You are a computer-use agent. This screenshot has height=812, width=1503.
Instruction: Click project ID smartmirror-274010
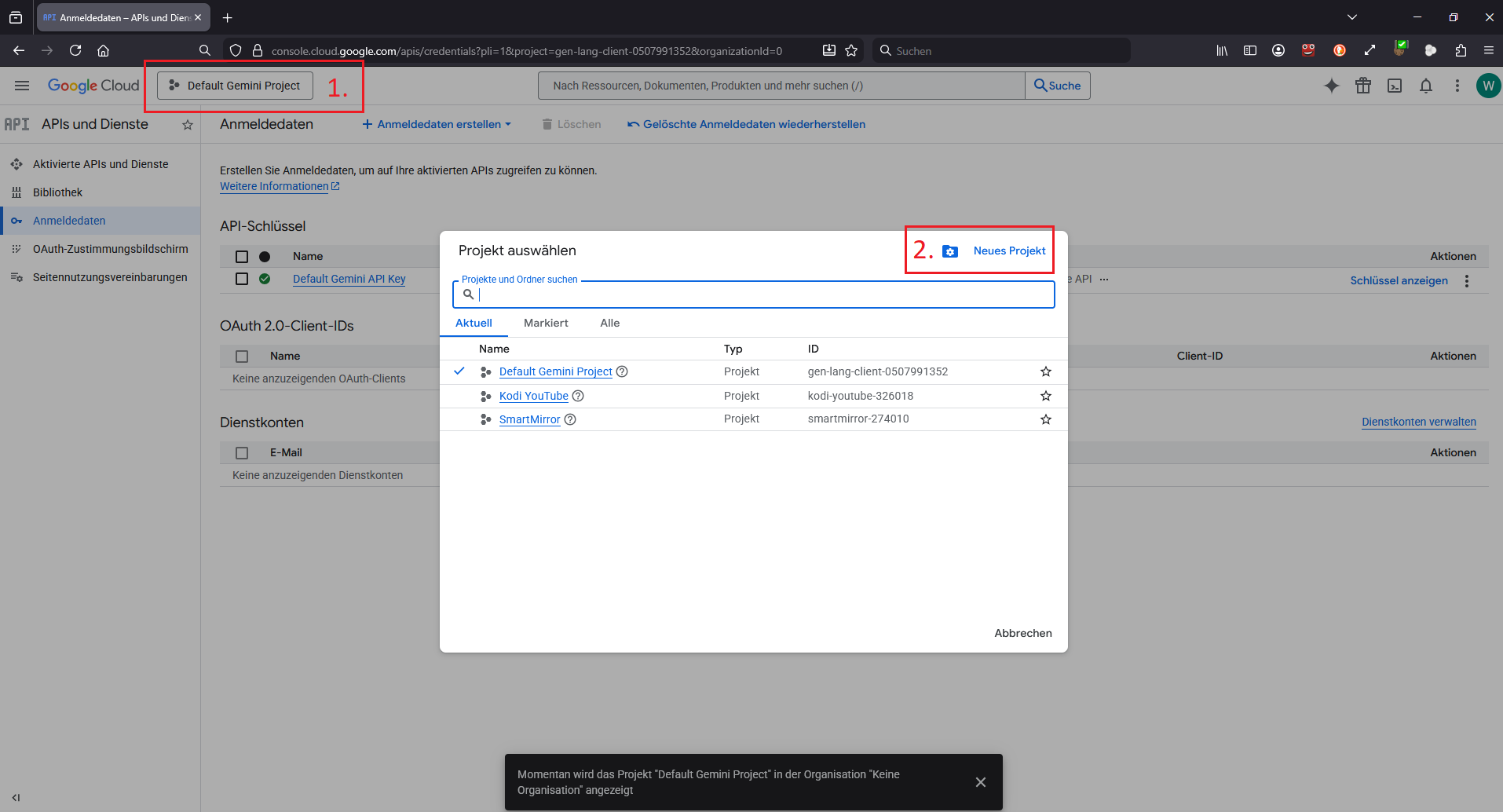click(x=858, y=419)
